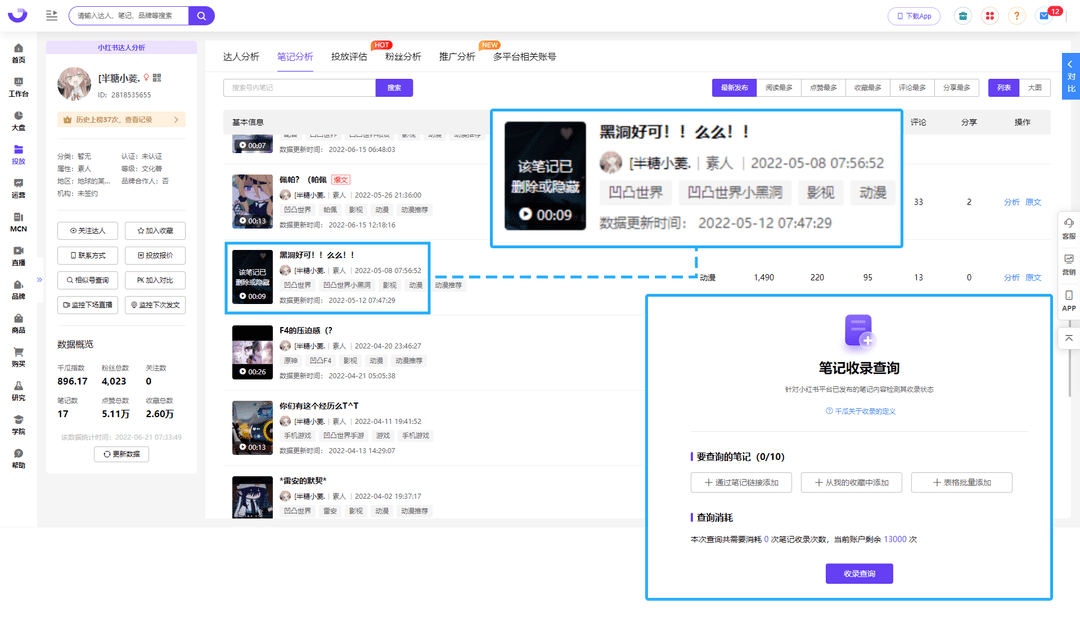This screenshot has height=617, width=1080.
Task: Click the 投放报价 button
Action: click(155, 255)
